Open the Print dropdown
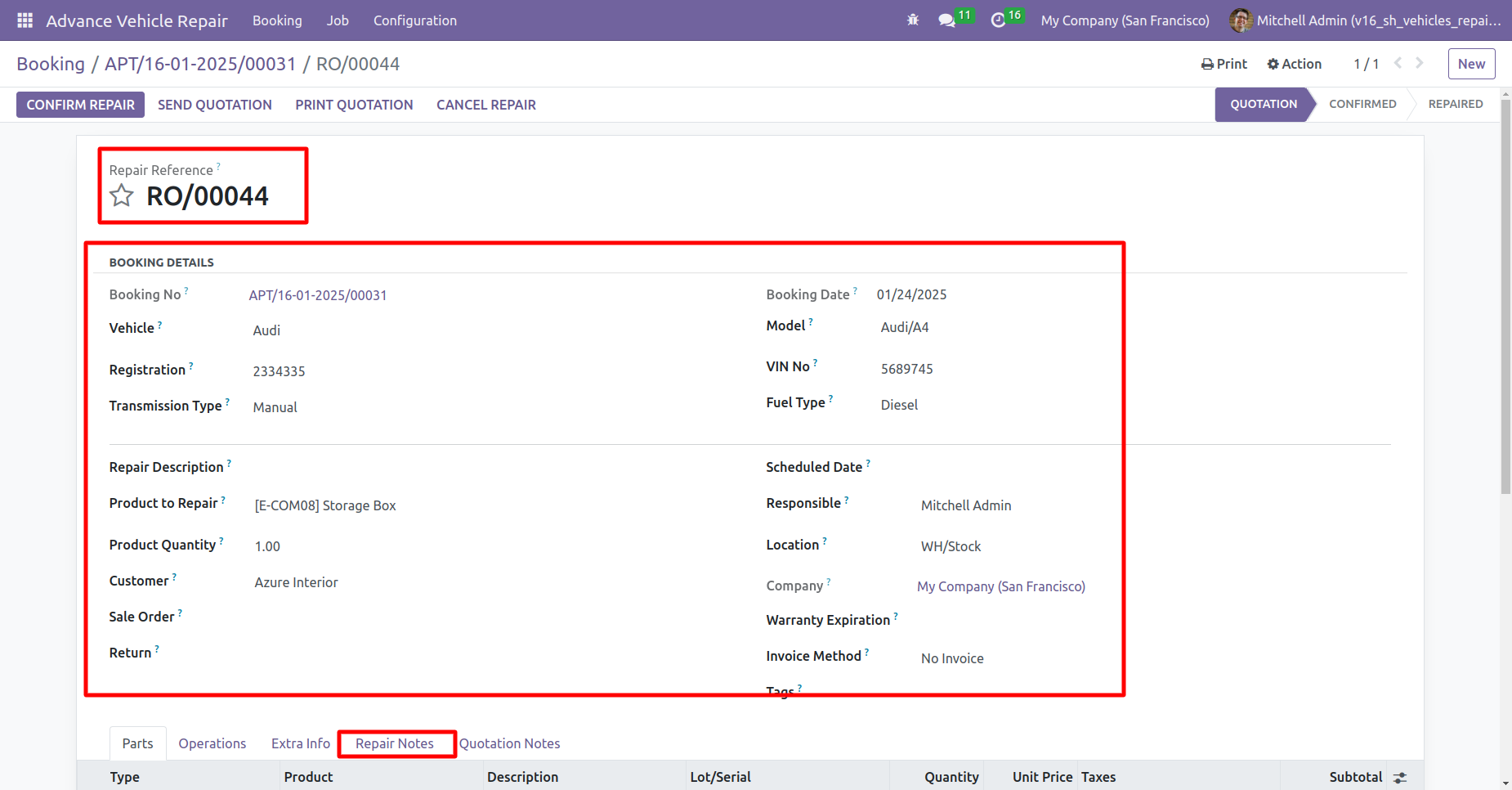This screenshot has height=790, width=1512. [x=1223, y=64]
